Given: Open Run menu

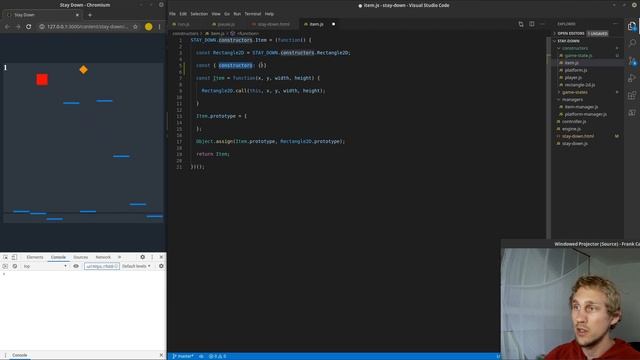Looking at the screenshot, I should [237, 14].
